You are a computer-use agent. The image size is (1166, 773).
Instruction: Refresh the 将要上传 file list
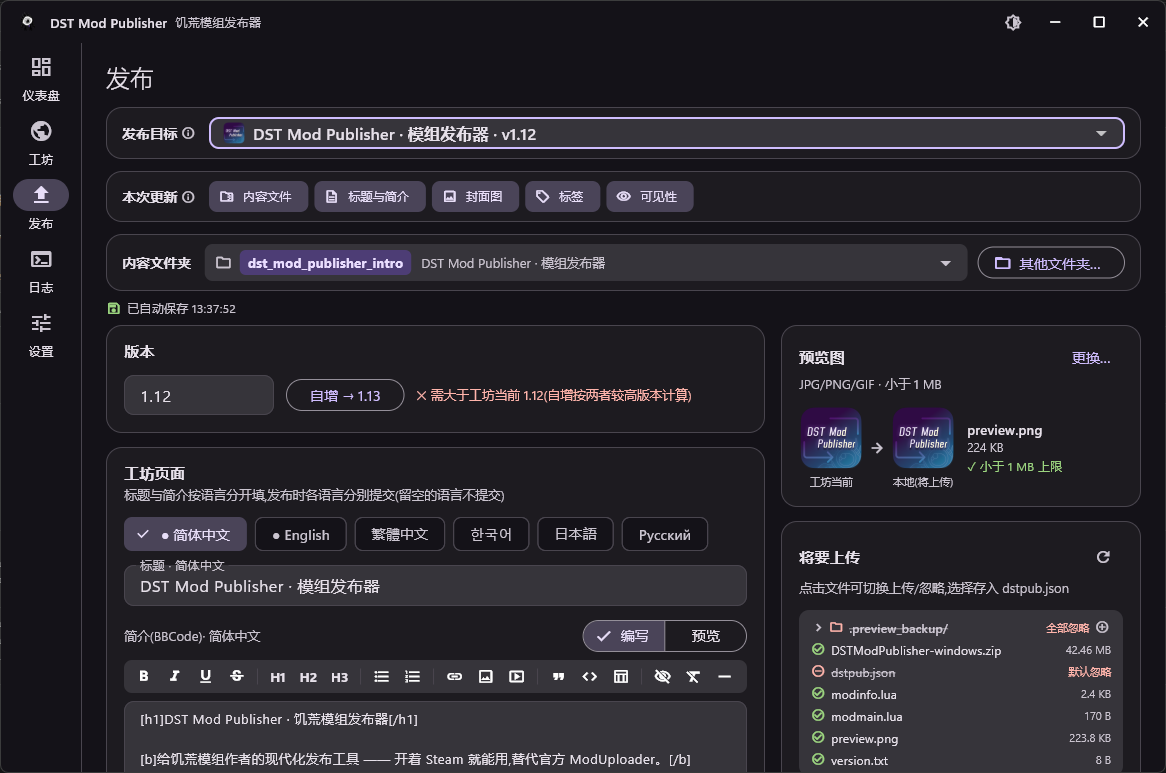(x=1103, y=557)
